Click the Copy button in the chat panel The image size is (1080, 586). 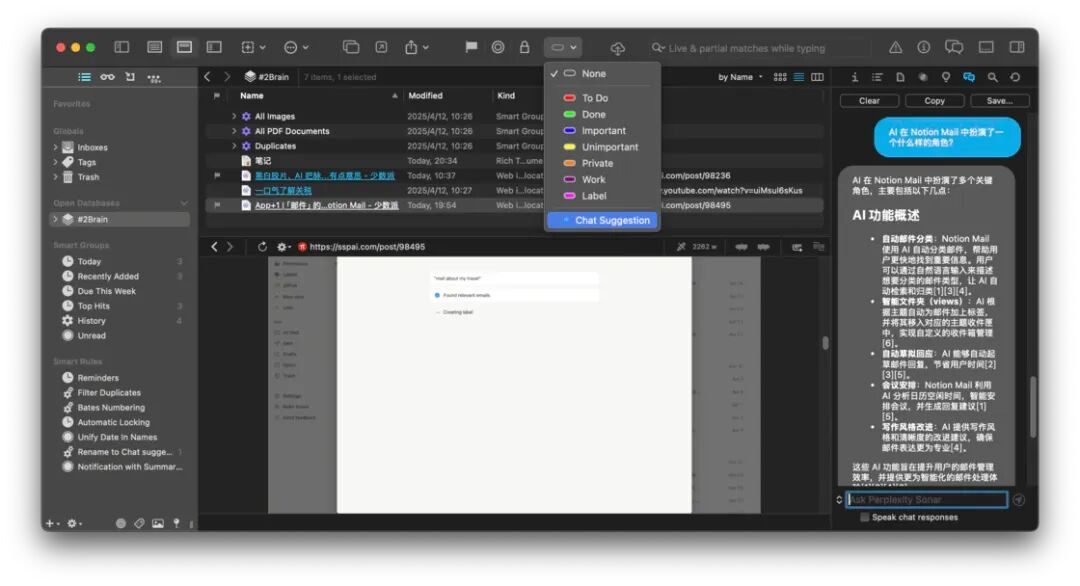935,101
